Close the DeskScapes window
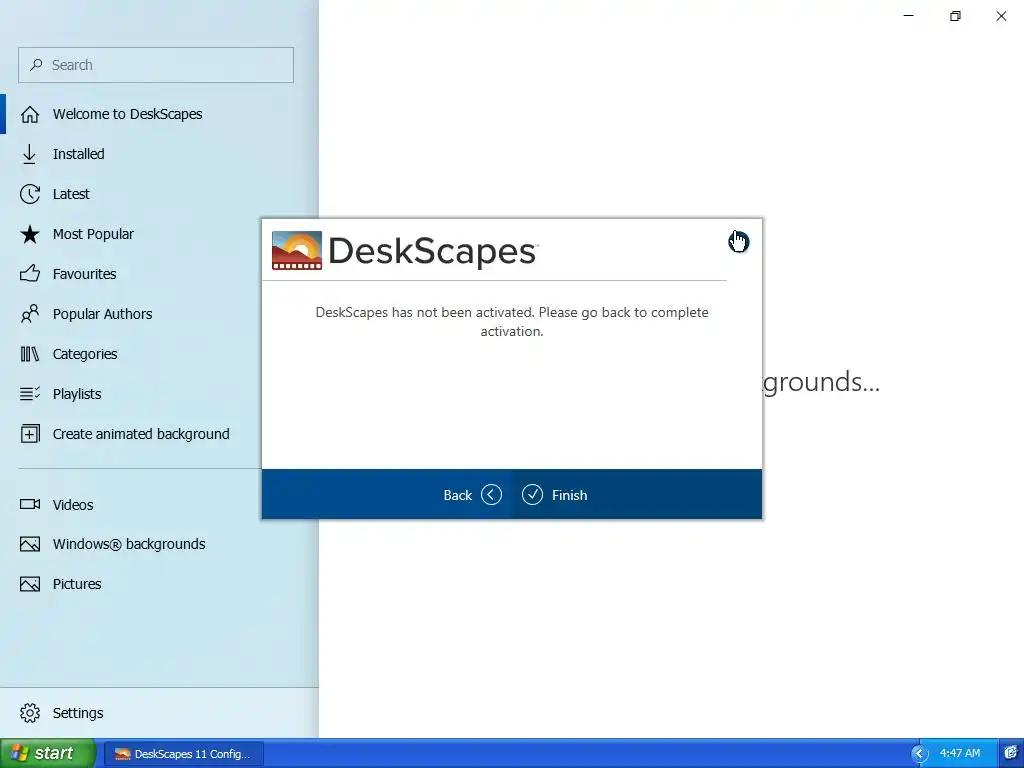The image size is (1024, 768). 1001,16
